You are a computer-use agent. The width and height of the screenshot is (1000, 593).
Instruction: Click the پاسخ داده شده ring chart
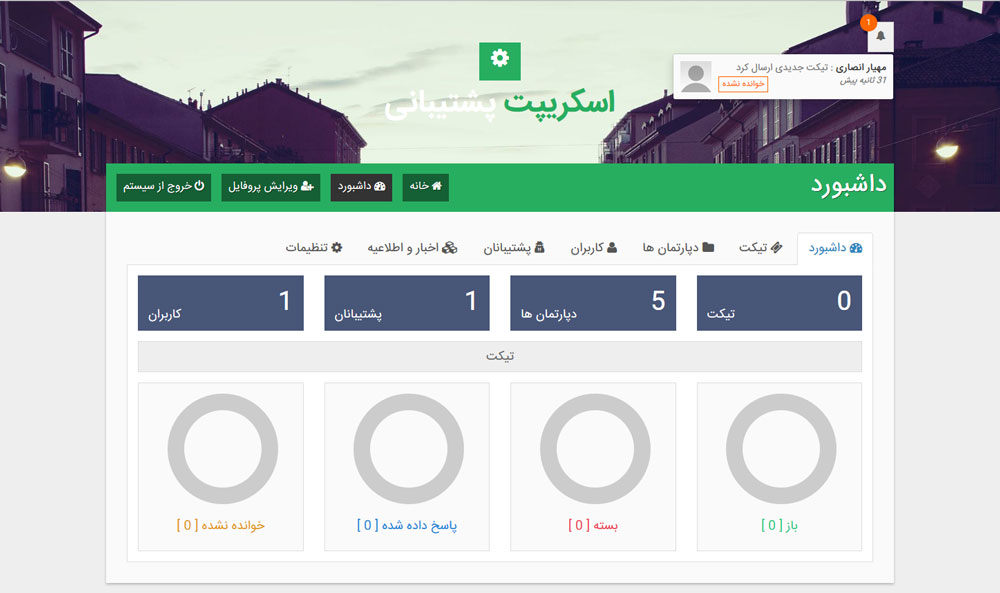click(409, 449)
